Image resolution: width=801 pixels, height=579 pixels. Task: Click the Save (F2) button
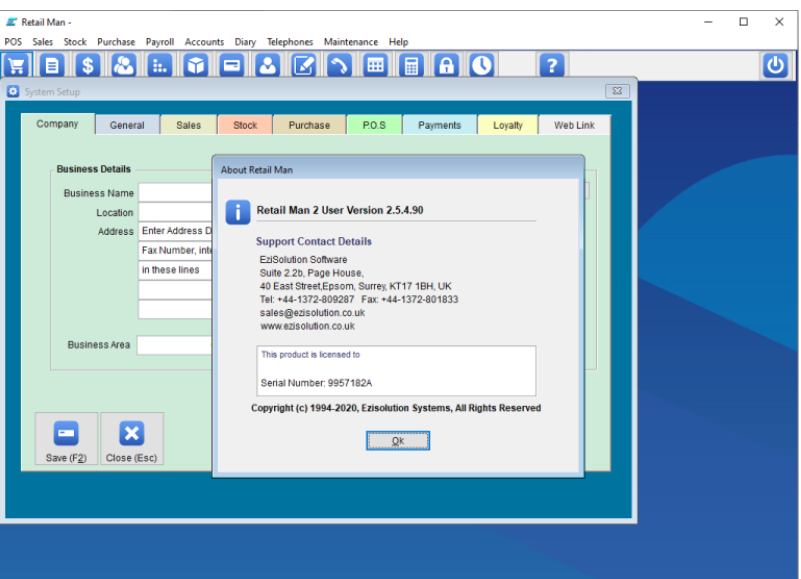pyautogui.click(x=66, y=440)
